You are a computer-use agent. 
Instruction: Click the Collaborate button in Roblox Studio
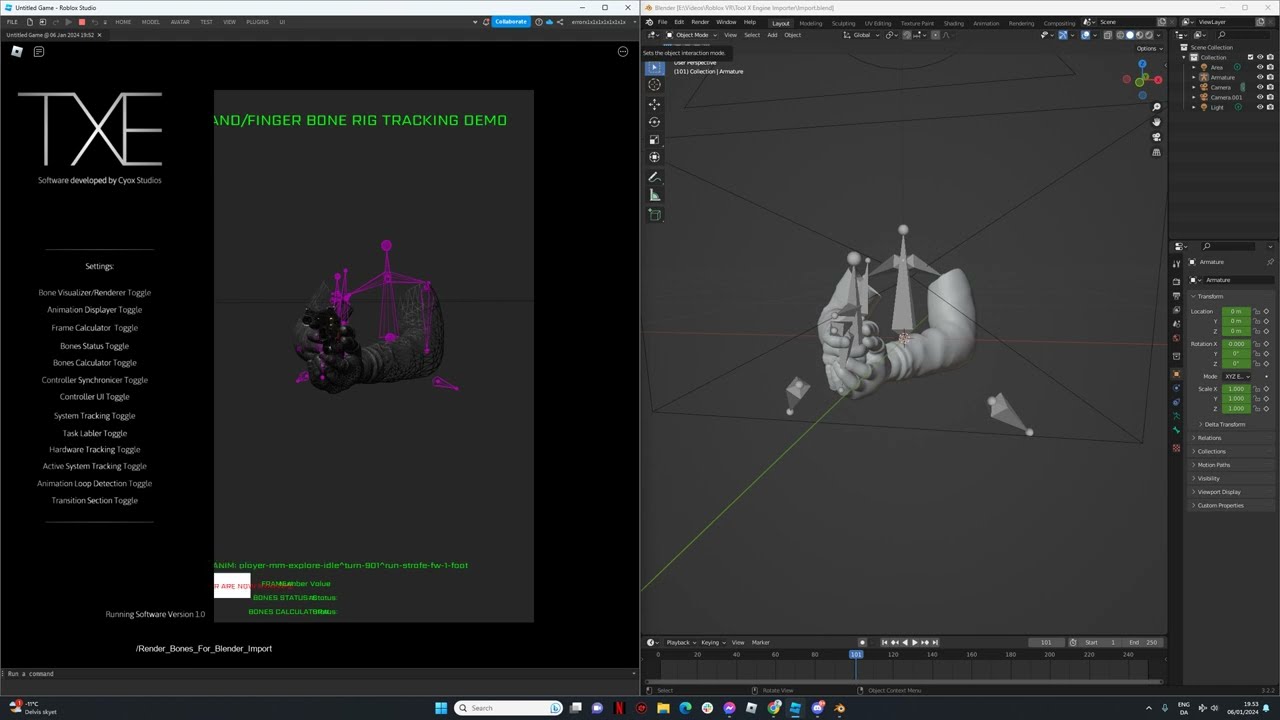(510, 22)
